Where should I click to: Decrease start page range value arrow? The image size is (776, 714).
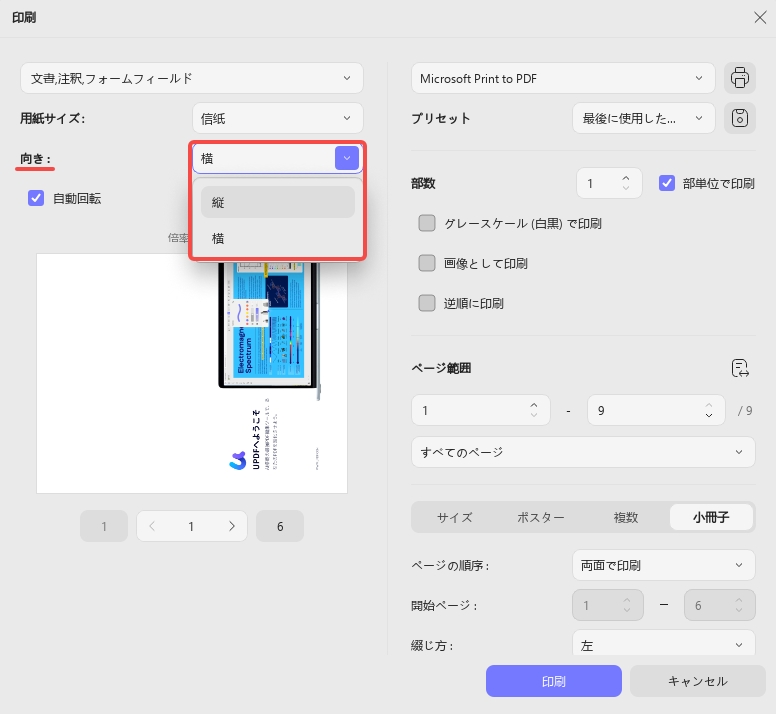pos(534,415)
